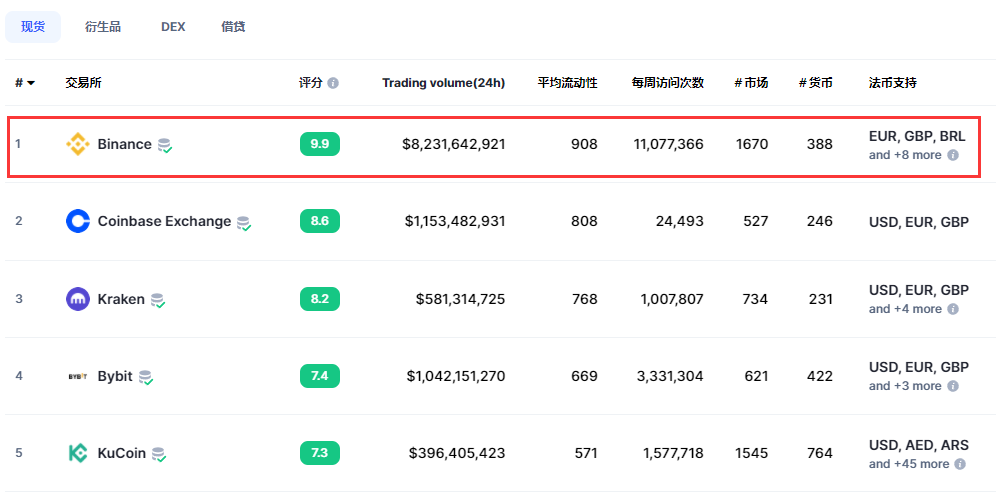The image size is (996, 493).
Task: Open the DEX tab
Action: [x=173, y=27]
